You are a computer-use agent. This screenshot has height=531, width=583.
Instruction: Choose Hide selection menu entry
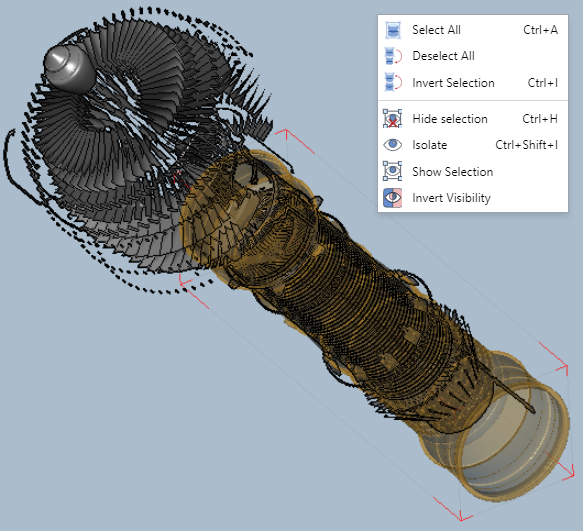473,119
